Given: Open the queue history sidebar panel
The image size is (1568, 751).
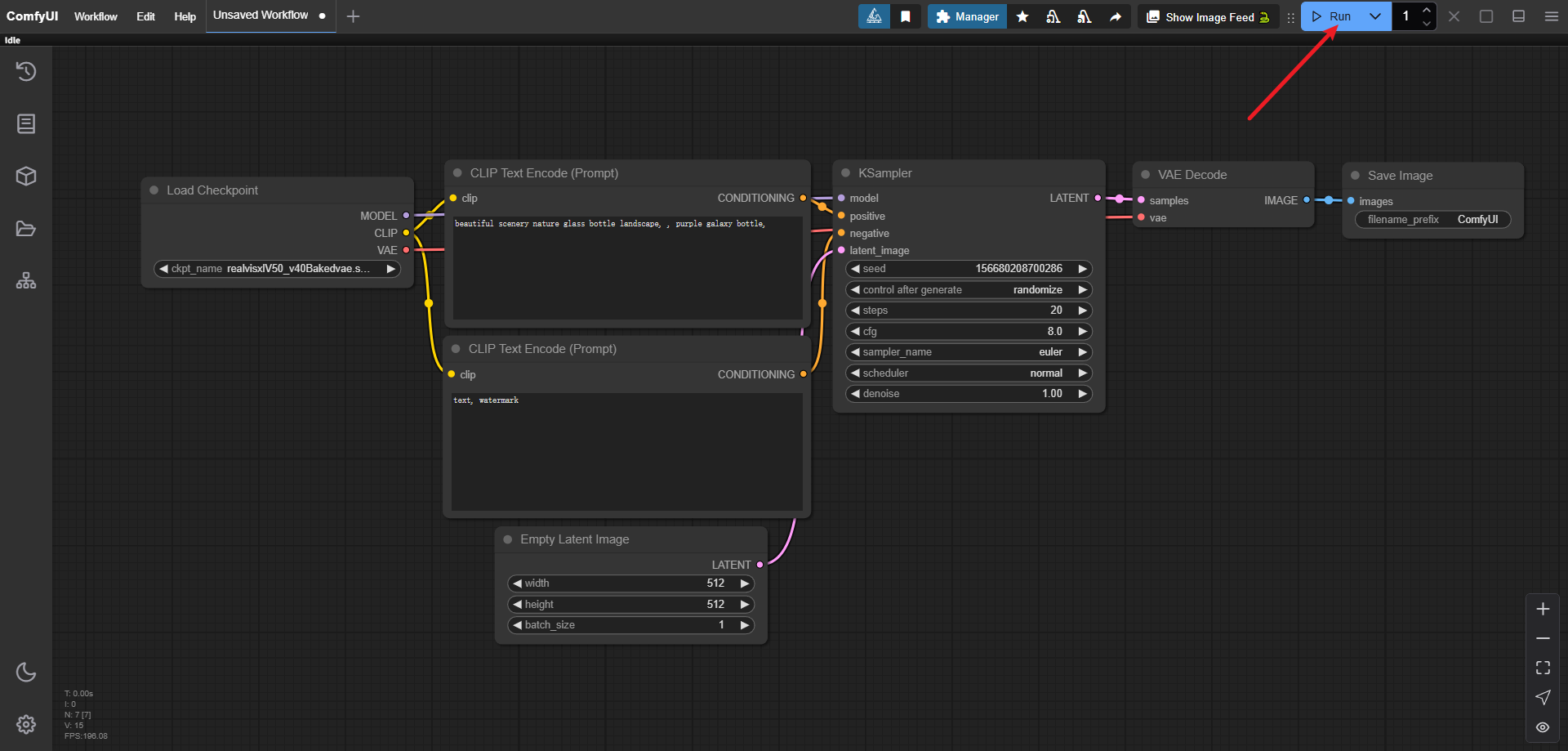Looking at the screenshot, I should click(26, 72).
